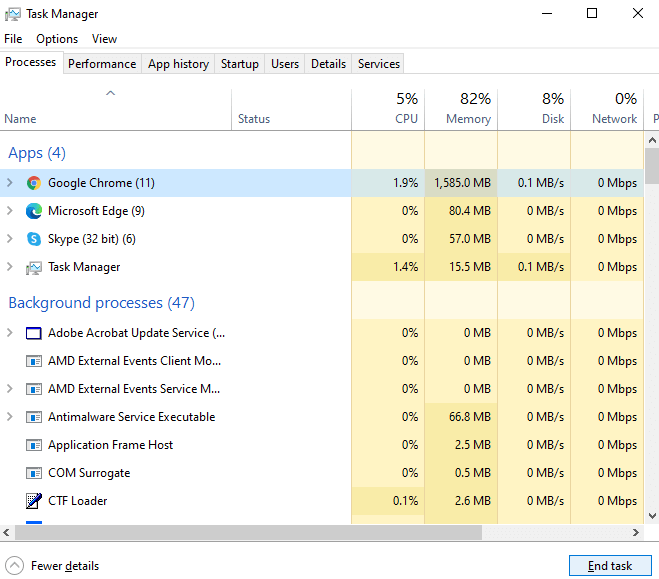
Task: Click the vertical scrollbar down arrow
Action: [652, 516]
